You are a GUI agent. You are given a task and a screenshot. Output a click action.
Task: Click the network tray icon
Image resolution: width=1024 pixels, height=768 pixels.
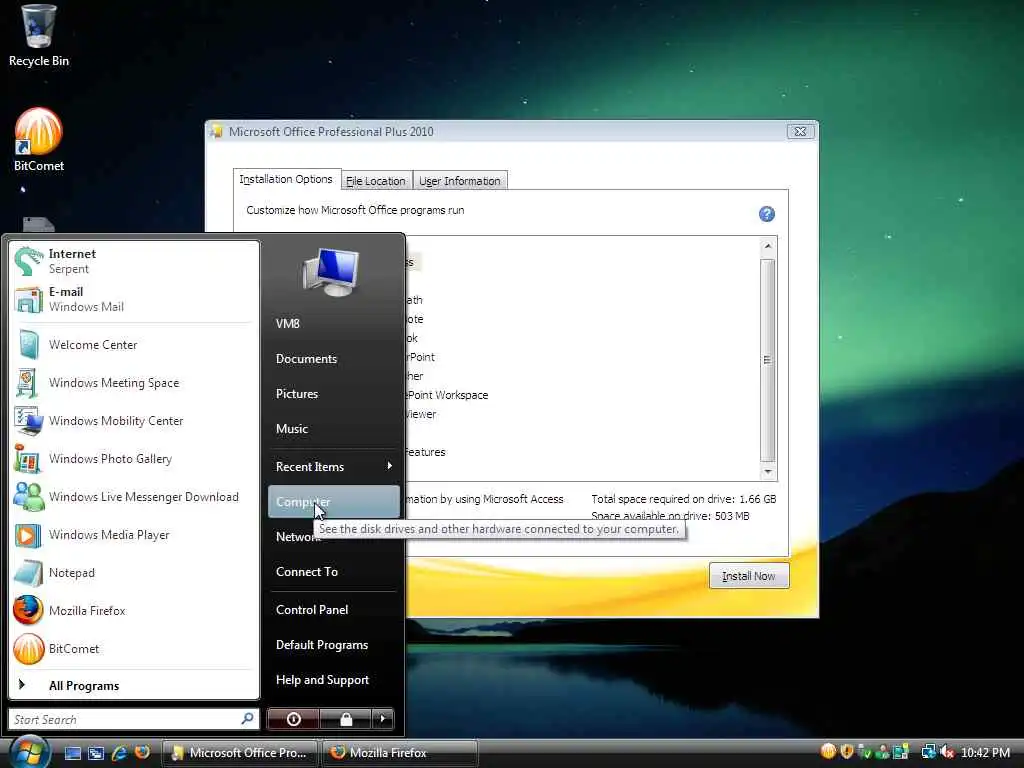tap(928, 752)
